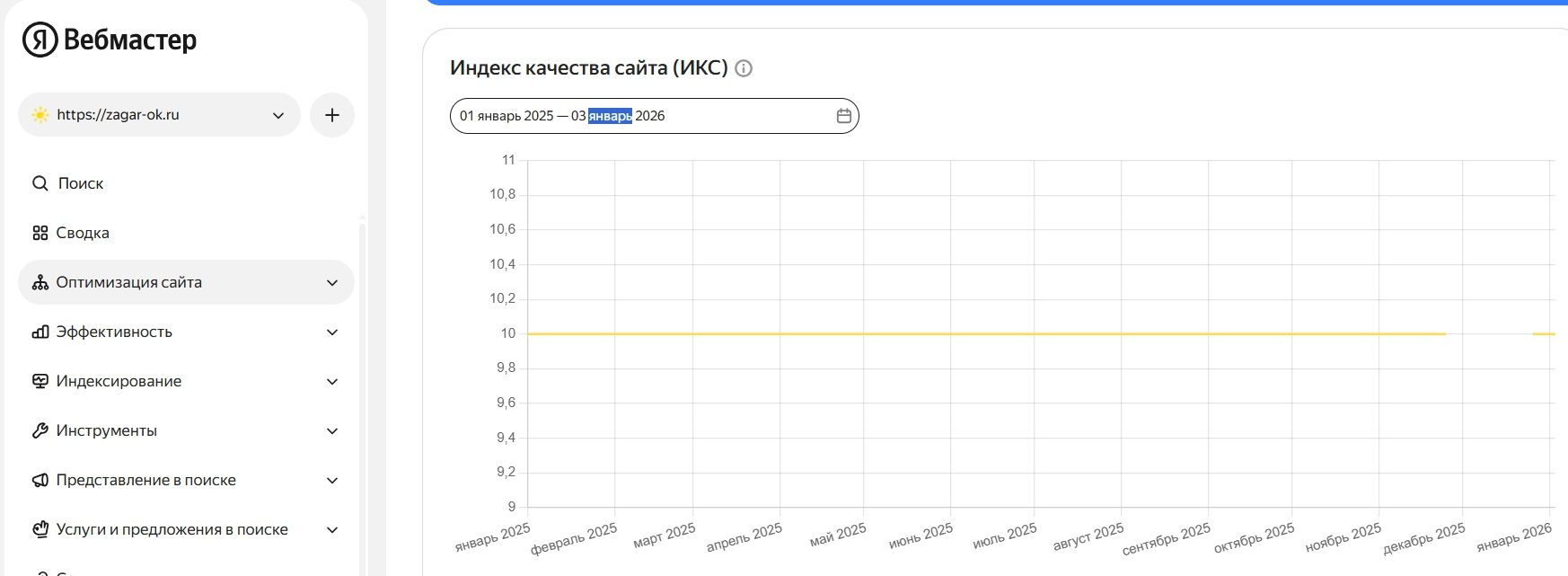1568x576 pixels.
Task: Click the Представление в поиске megaphone icon
Action: (x=40, y=480)
